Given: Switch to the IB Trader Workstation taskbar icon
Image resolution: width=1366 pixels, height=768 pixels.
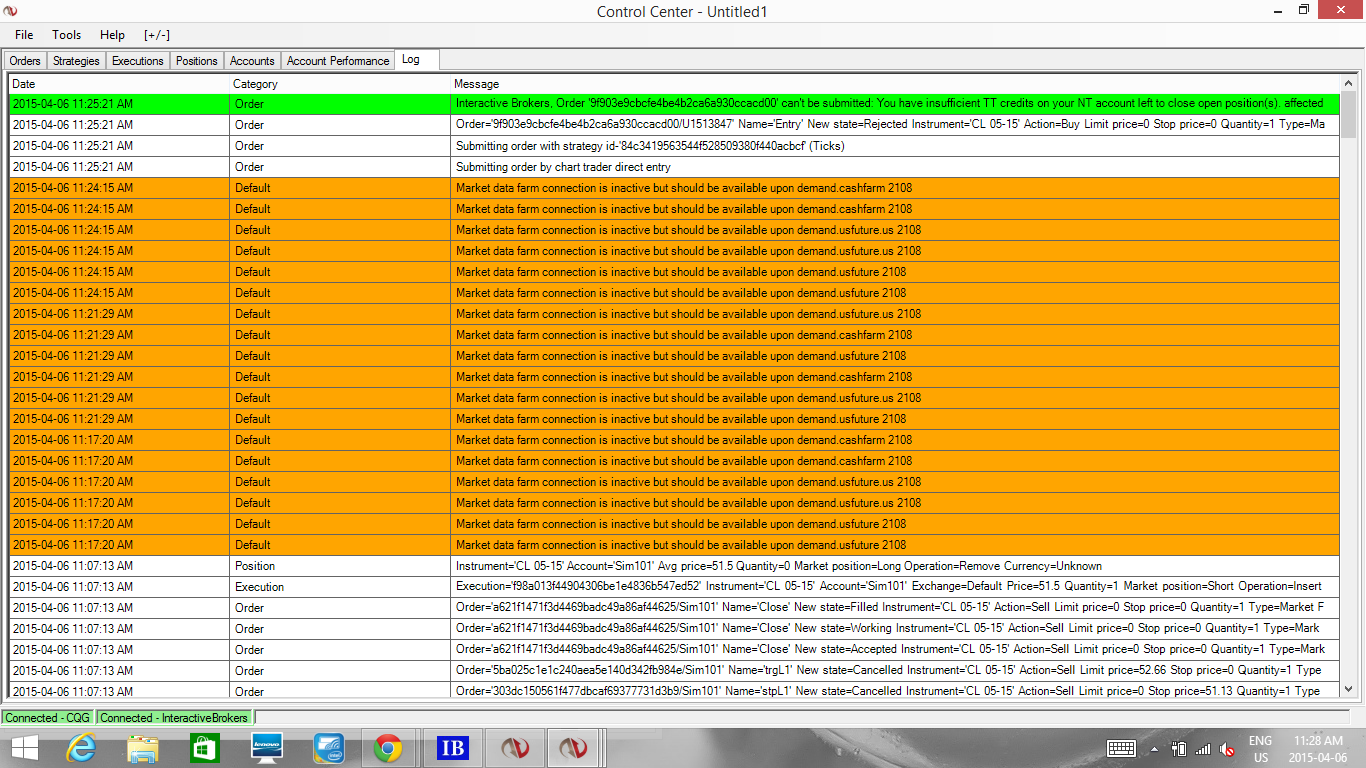Looking at the screenshot, I should pyautogui.click(x=453, y=748).
